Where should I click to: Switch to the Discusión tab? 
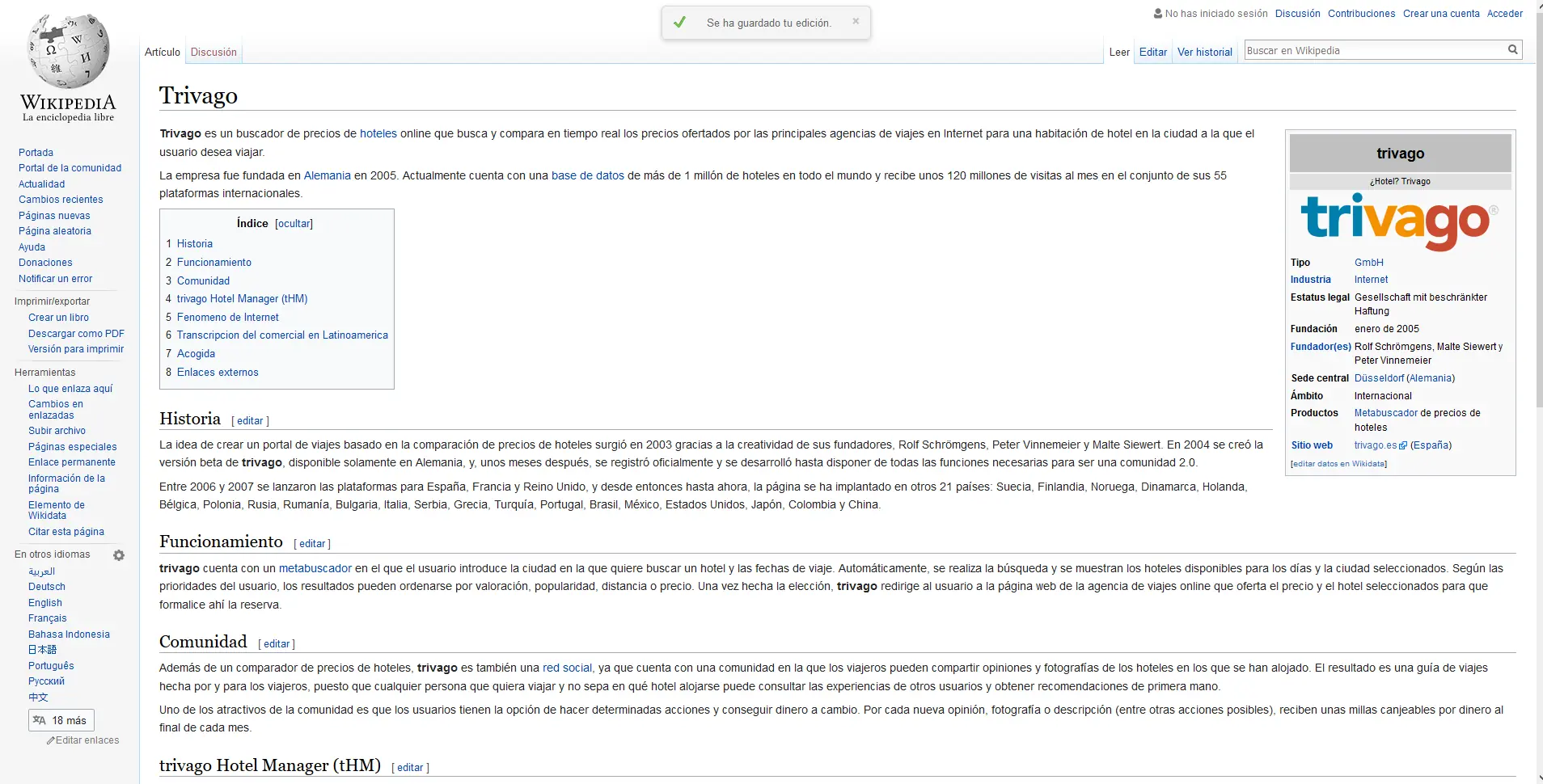213,52
